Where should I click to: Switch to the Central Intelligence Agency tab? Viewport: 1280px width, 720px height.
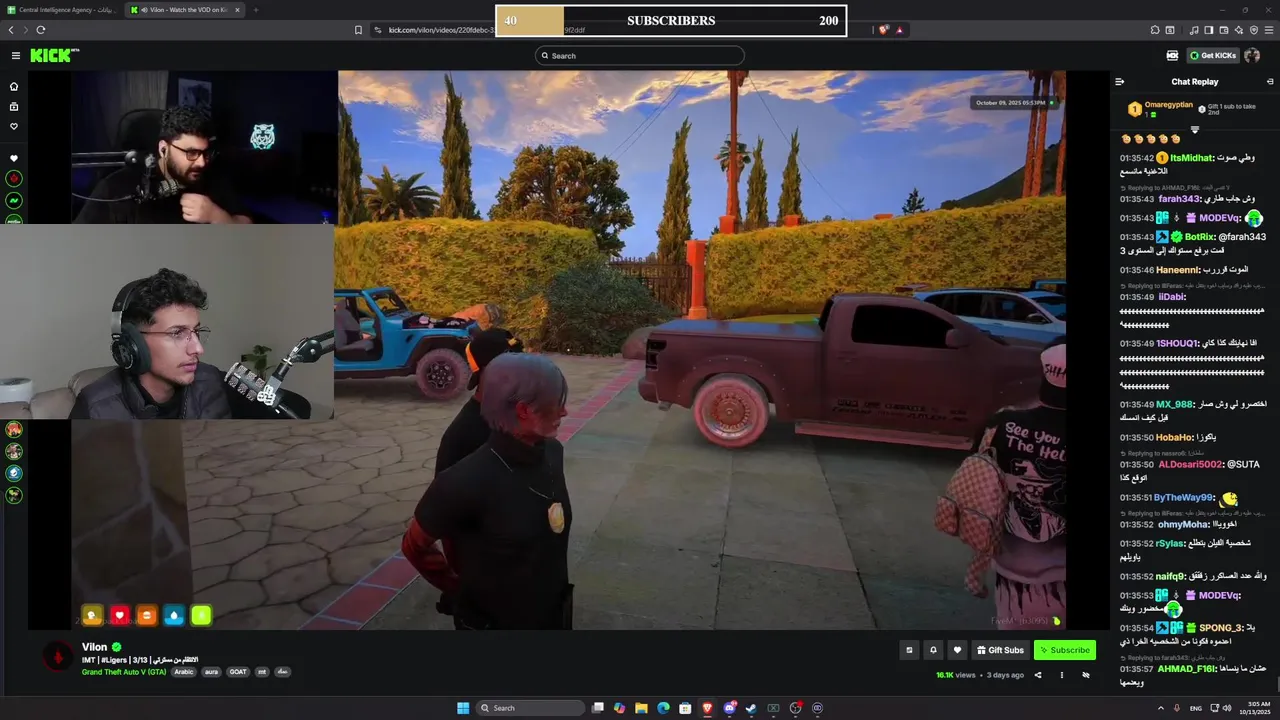tap(63, 10)
